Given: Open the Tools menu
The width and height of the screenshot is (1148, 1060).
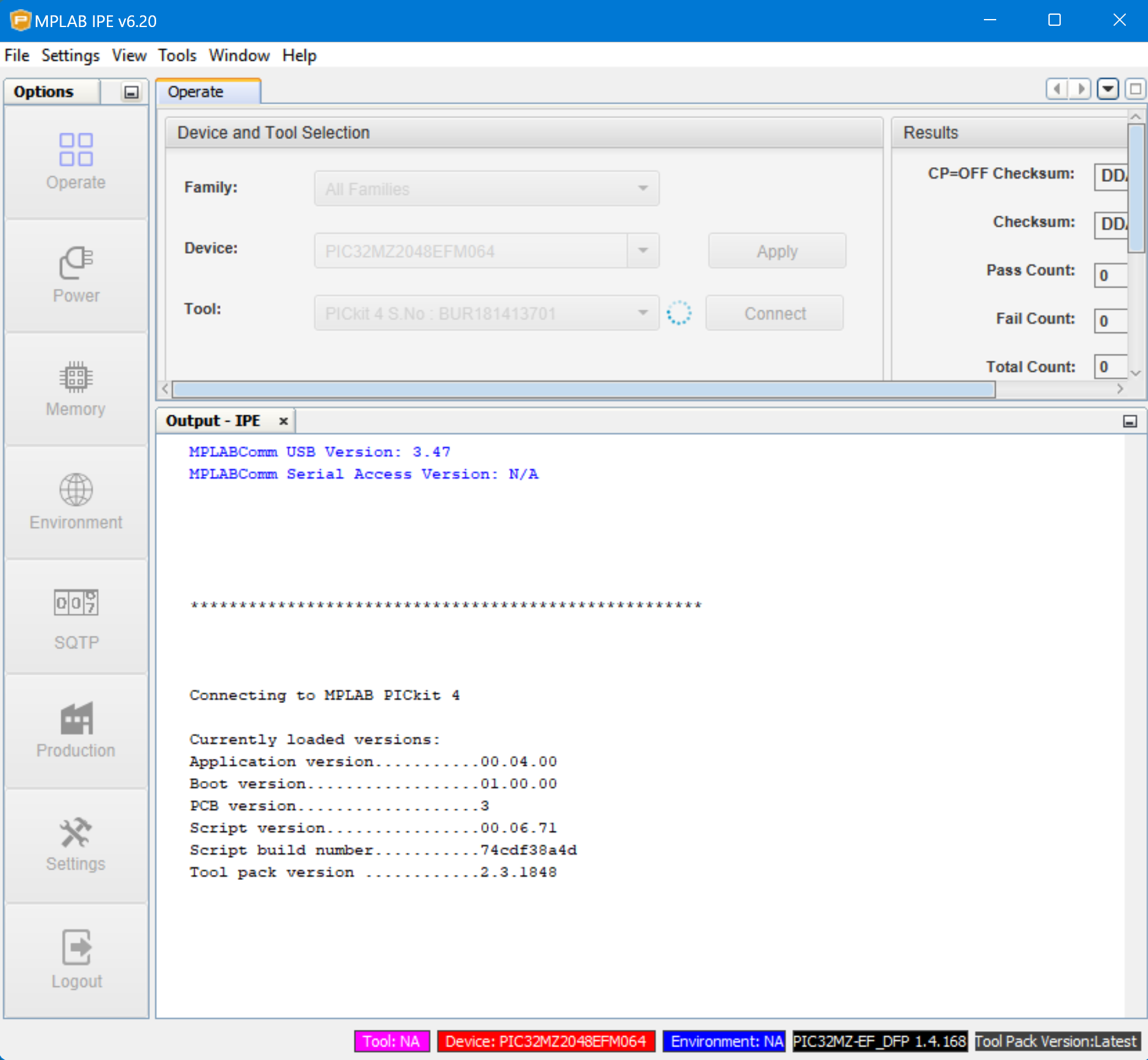Looking at the screenshot, I should coord(177,55).
